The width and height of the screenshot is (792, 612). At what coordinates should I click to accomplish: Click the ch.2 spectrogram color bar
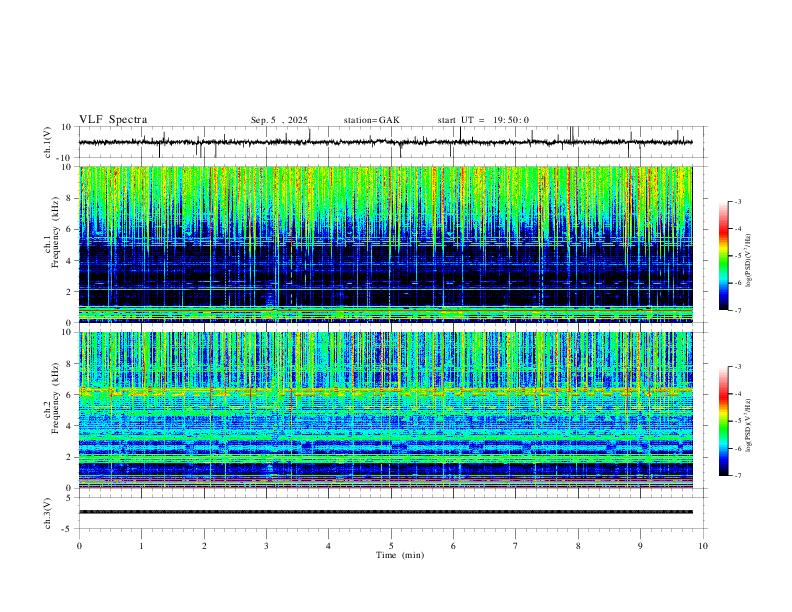click(x=723, y=421)
